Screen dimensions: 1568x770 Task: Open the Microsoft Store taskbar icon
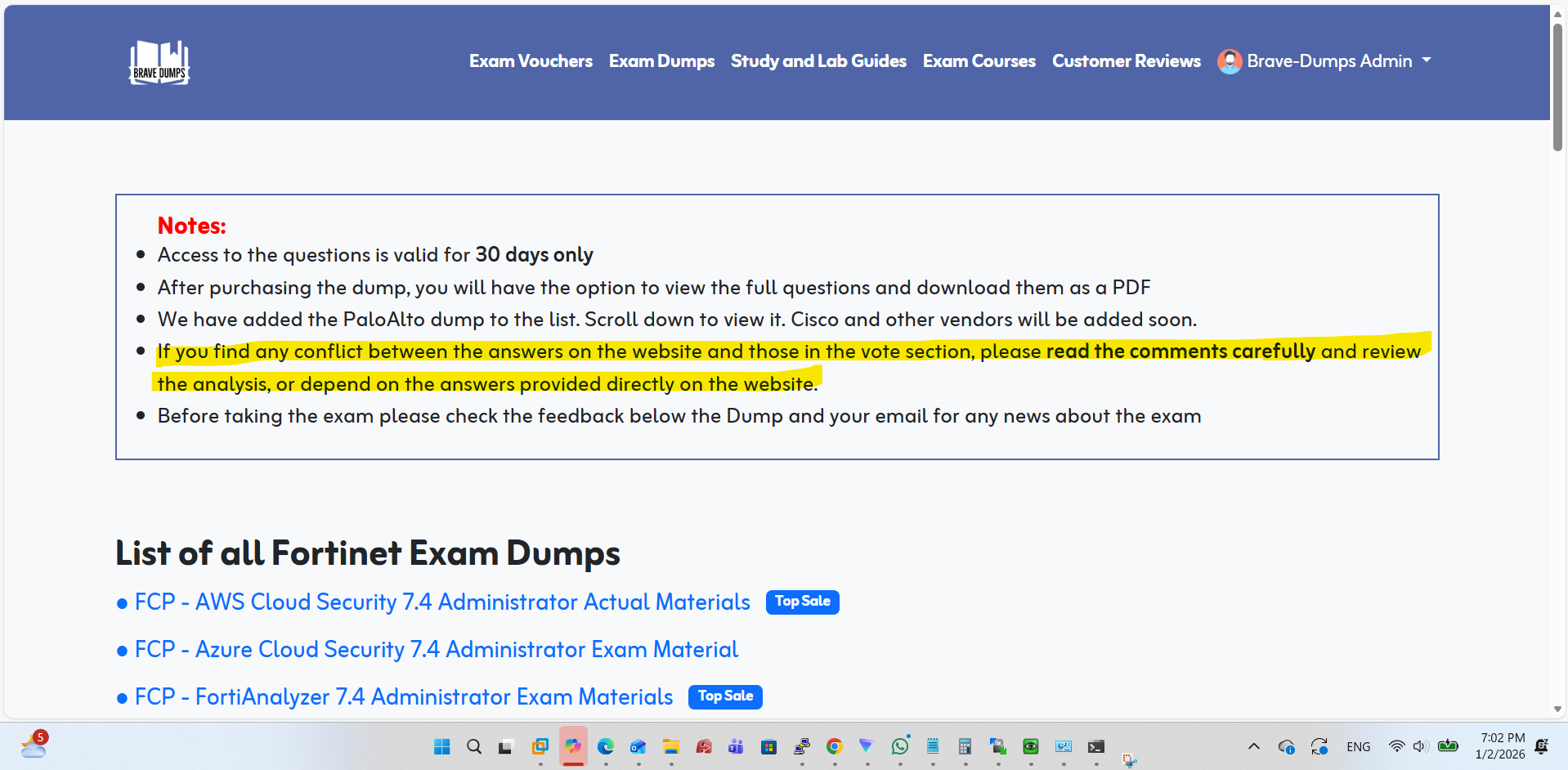coord(768,746)
